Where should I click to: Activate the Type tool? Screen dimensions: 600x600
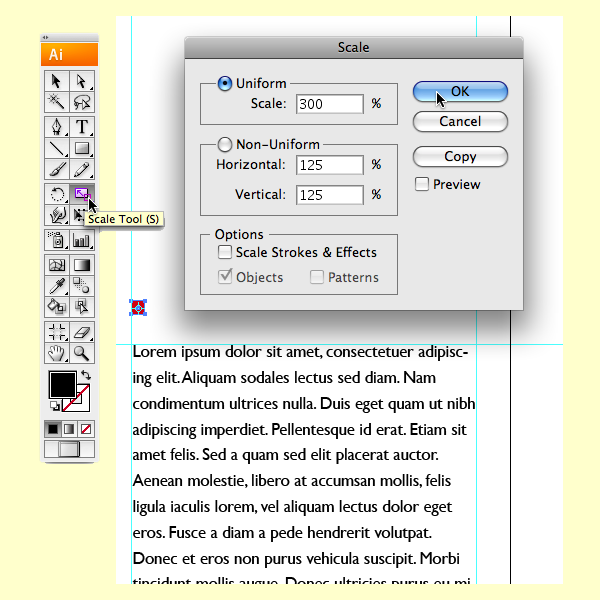(x=82, y=127)
